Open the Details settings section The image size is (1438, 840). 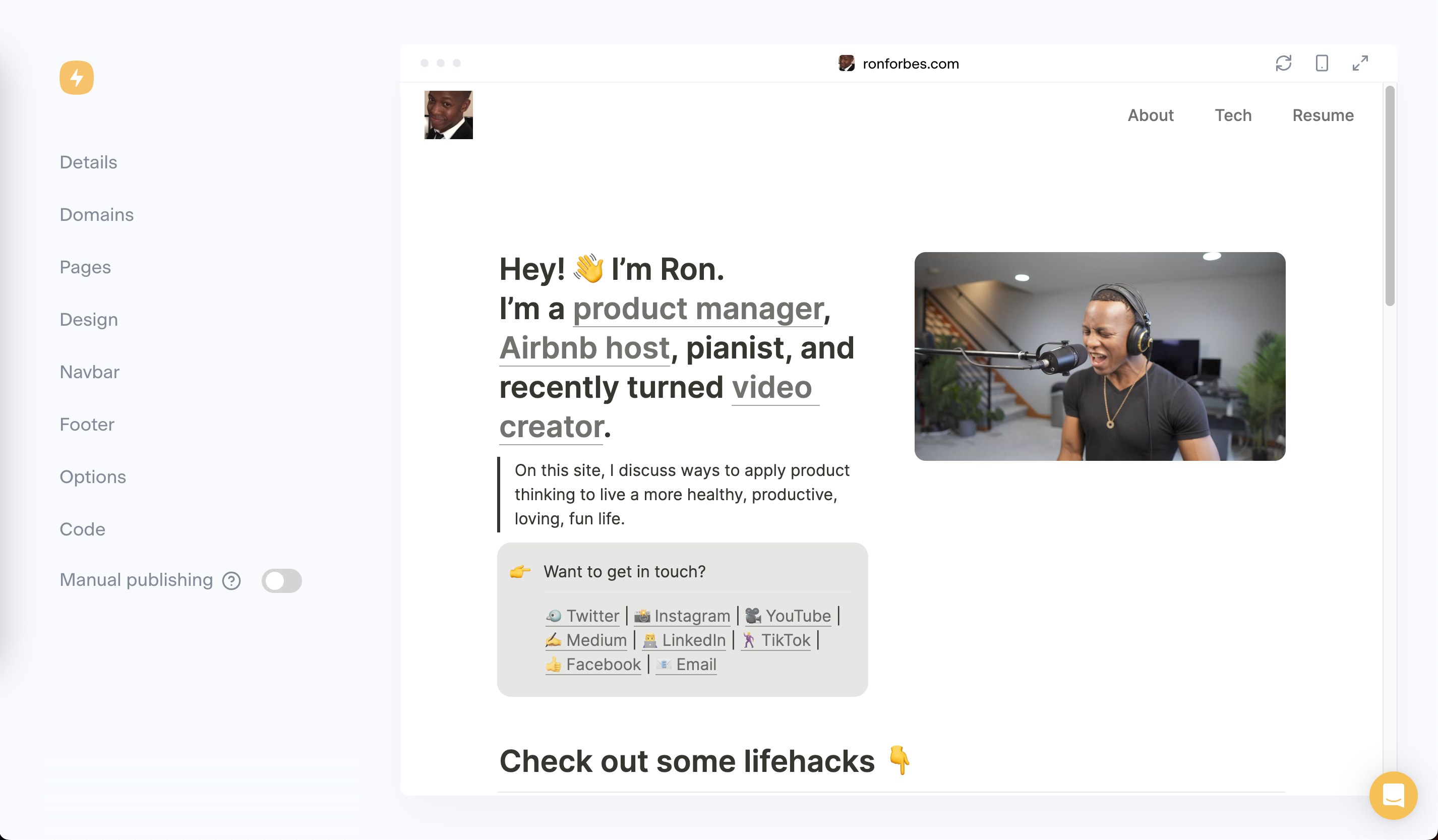pyautogui.click(x=88, y=162)
